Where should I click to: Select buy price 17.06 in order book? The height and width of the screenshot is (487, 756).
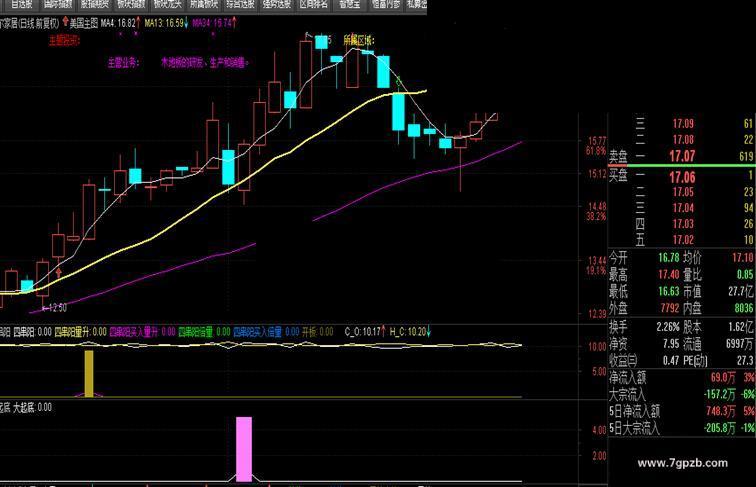(x=682, y=177)
